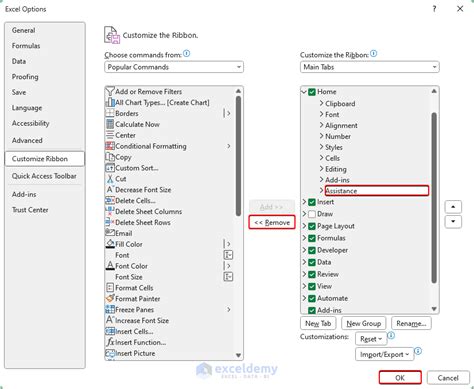Click the Cut scissors icon
Screen dimensions: 474x389
(110, 179)
